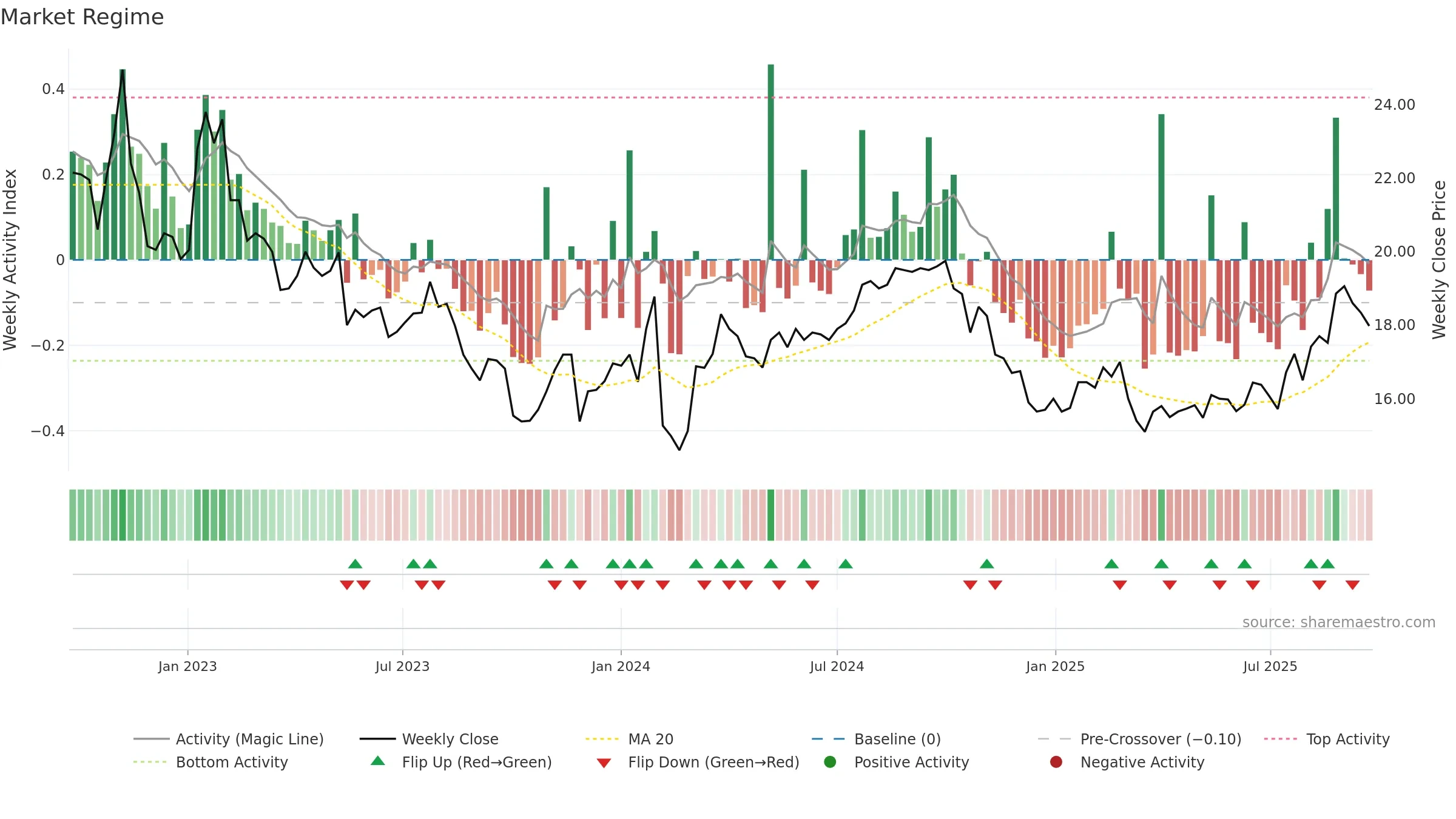
Task: Select the Jan 2023 axis label
Action: tap(187, 666)
